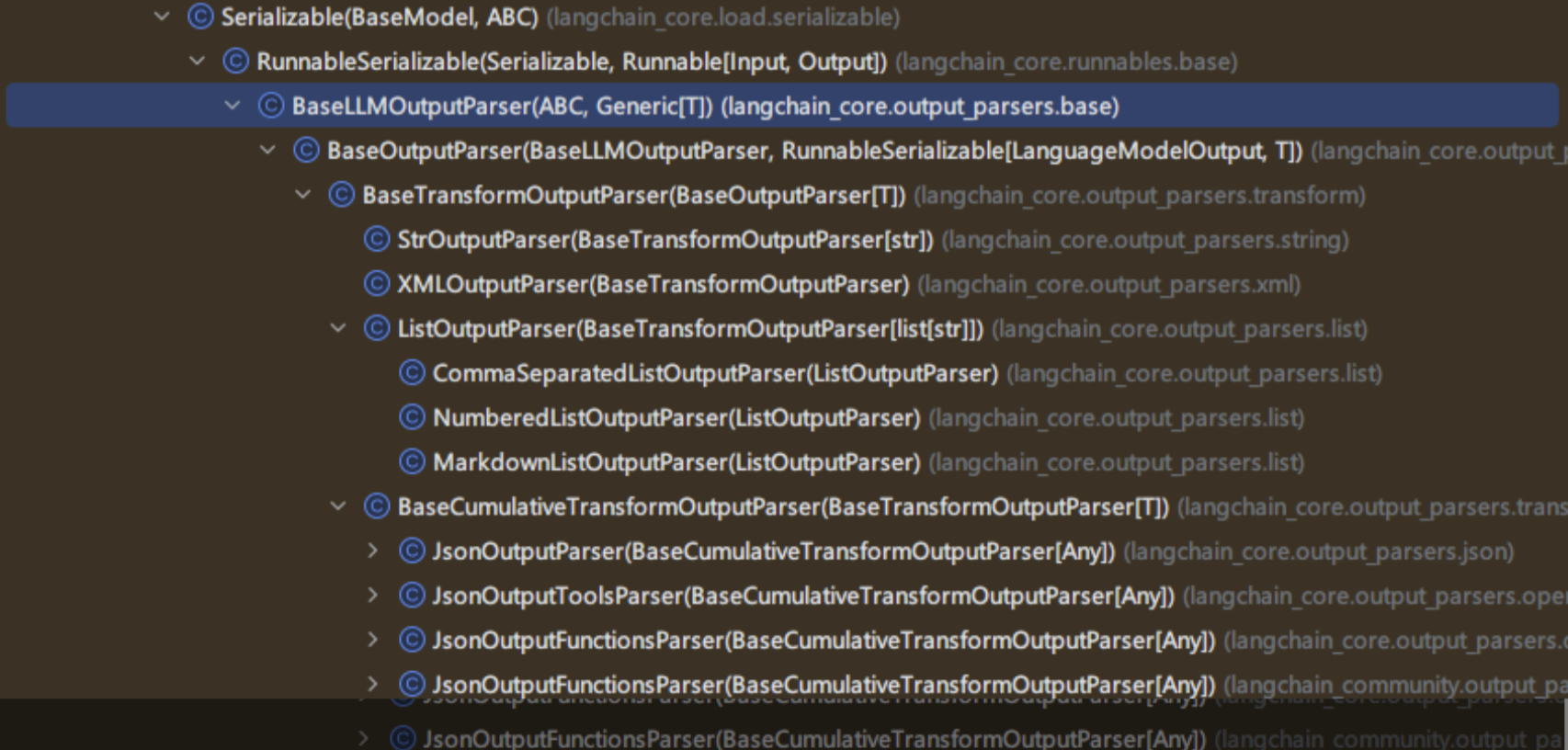Collapse the ListOutputParser node
The width and height of the screenshot is (1568, 750).
tap(338, 328)
